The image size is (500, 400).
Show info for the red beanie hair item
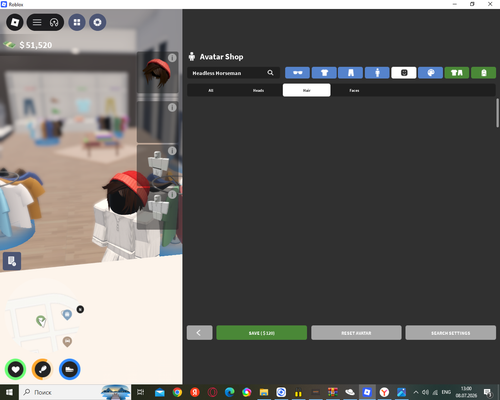[x=172, y=58]
